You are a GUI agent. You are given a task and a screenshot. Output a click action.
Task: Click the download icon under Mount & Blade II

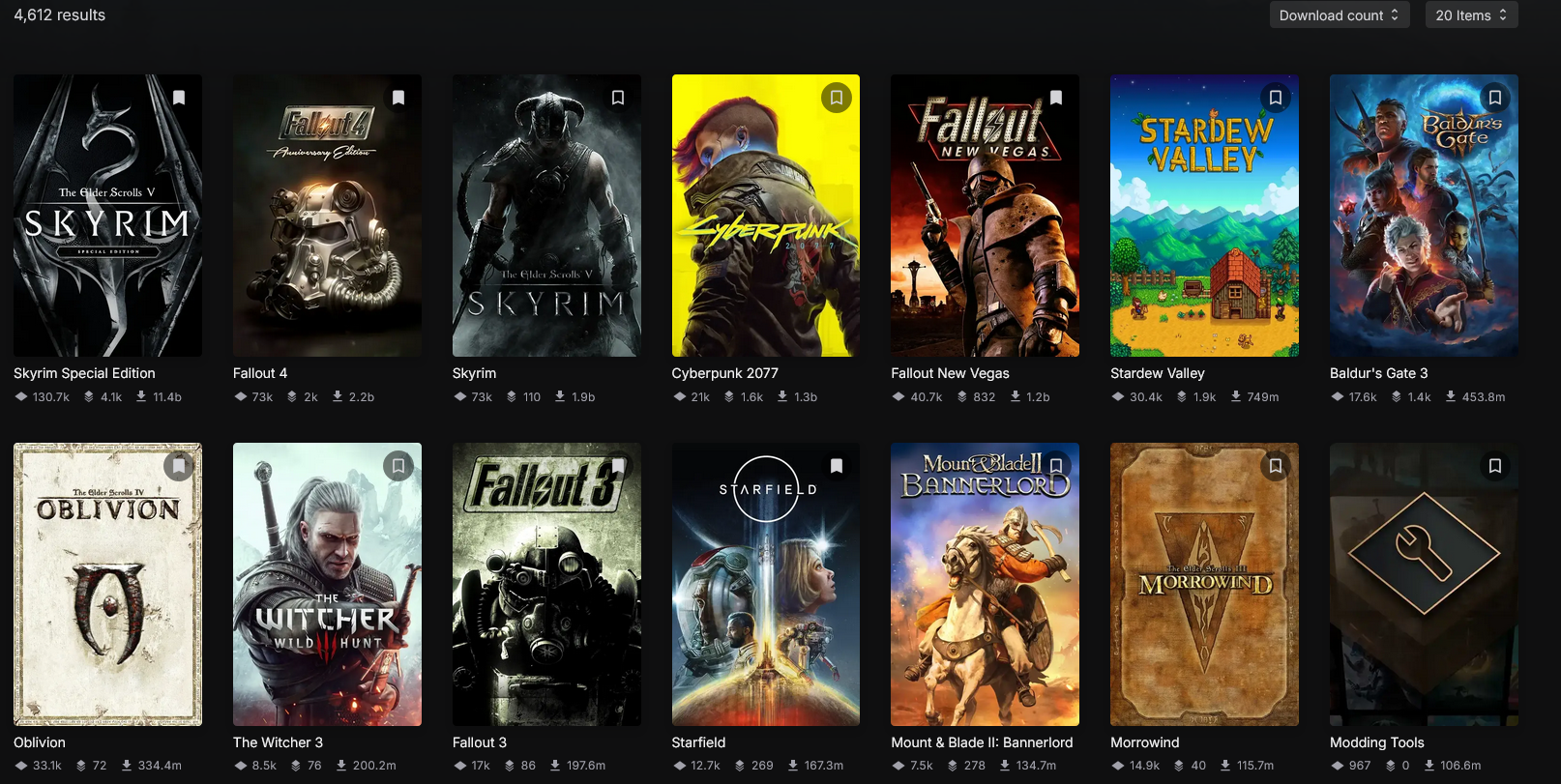click(x=1005, y=765)
